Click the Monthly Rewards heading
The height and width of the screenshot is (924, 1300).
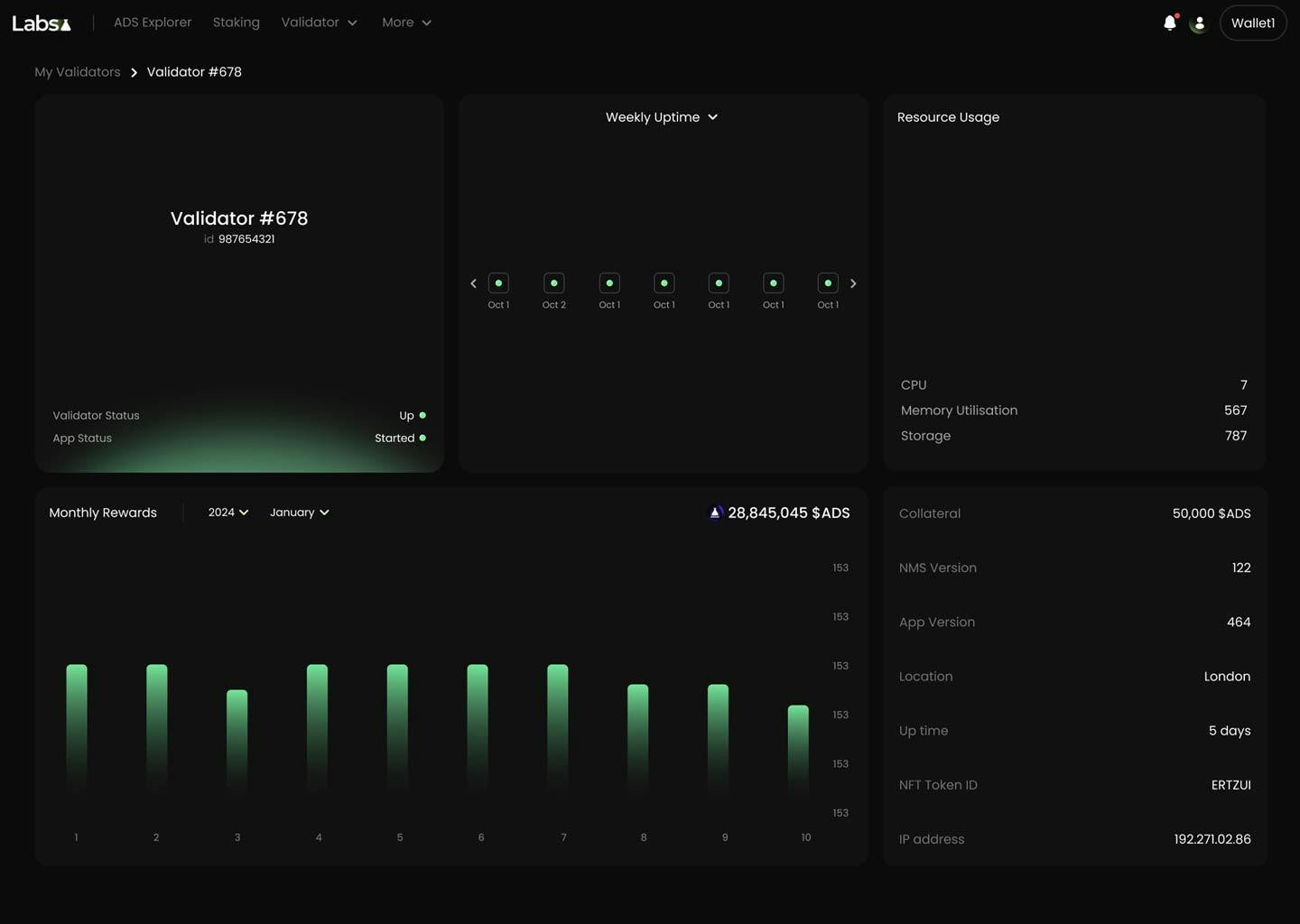tap(103, 513)
